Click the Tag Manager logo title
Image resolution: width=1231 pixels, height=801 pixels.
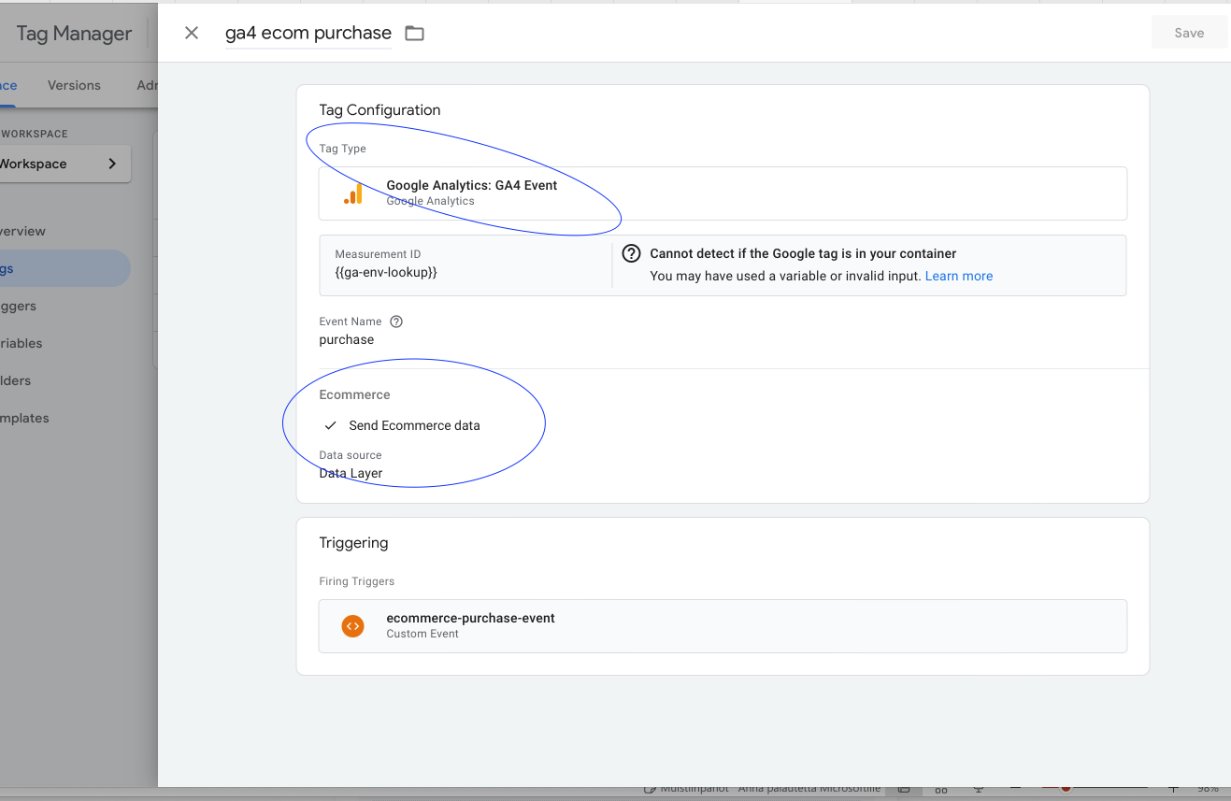click(73, 33)
